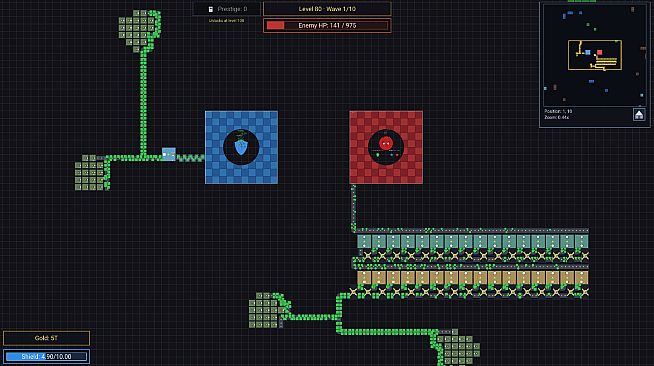The height and width of the screenshot is (366, 654).
Task: Click the Enemy HP progress bar
Action: (x=327, y=25)
